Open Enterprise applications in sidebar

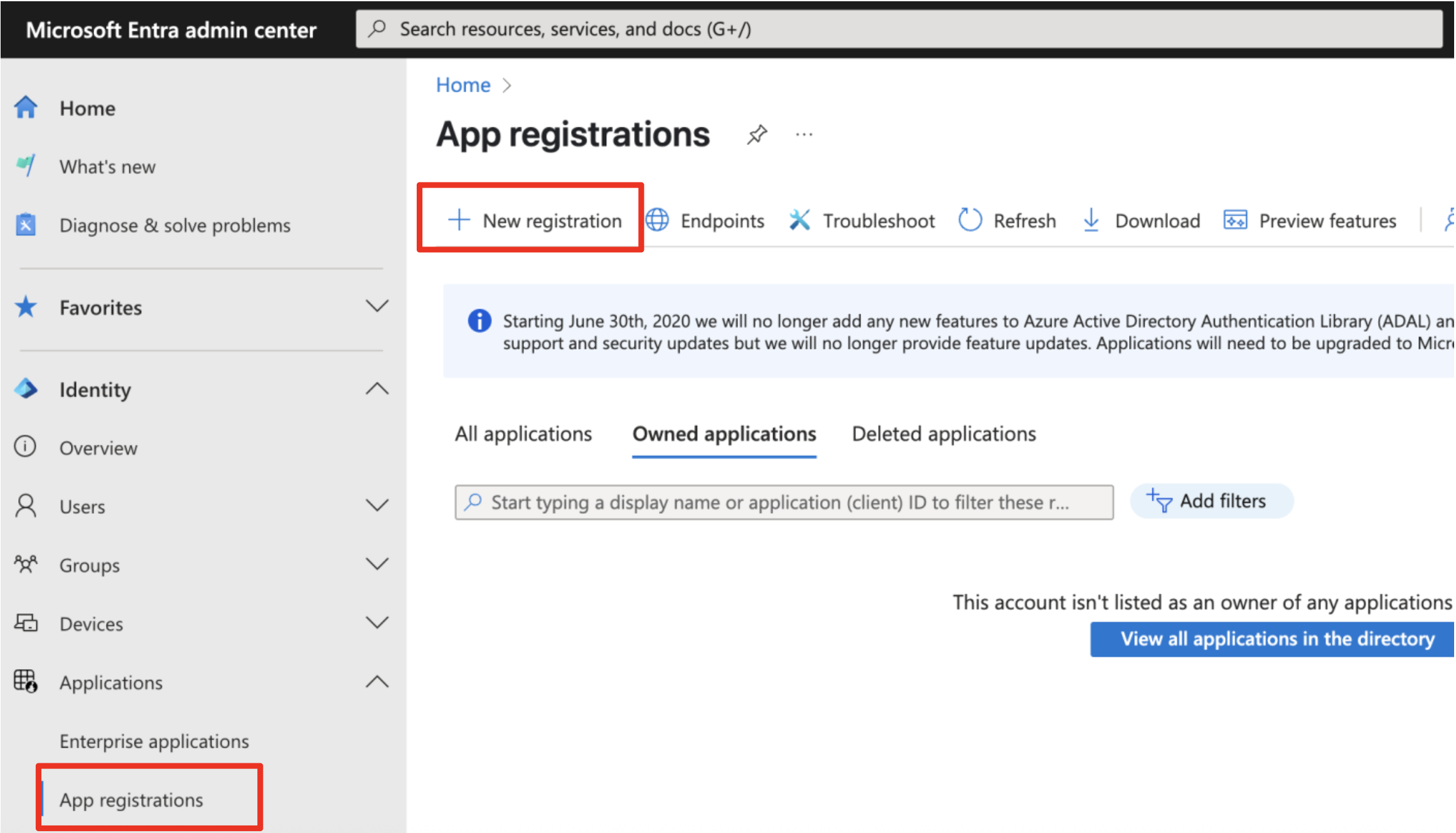tap(154, 741)
